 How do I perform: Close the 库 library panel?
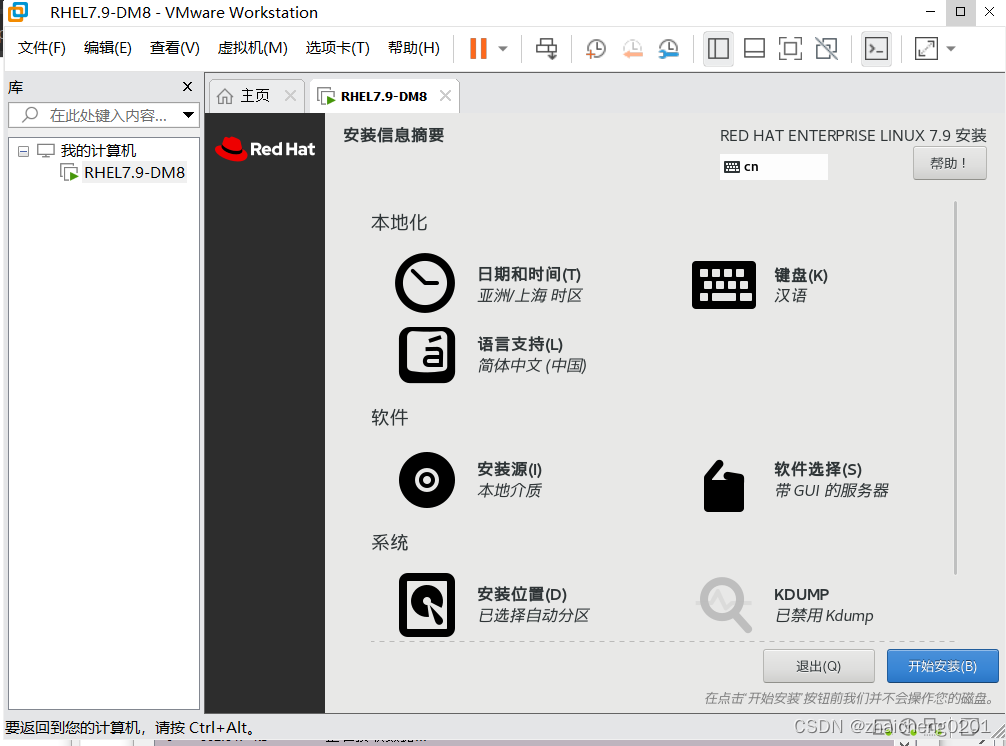(x=187, y=87)
